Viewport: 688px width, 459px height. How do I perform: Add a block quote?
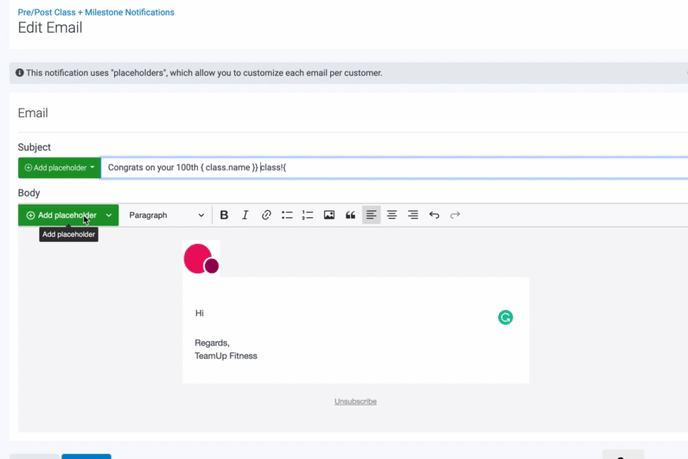[350, 215]
